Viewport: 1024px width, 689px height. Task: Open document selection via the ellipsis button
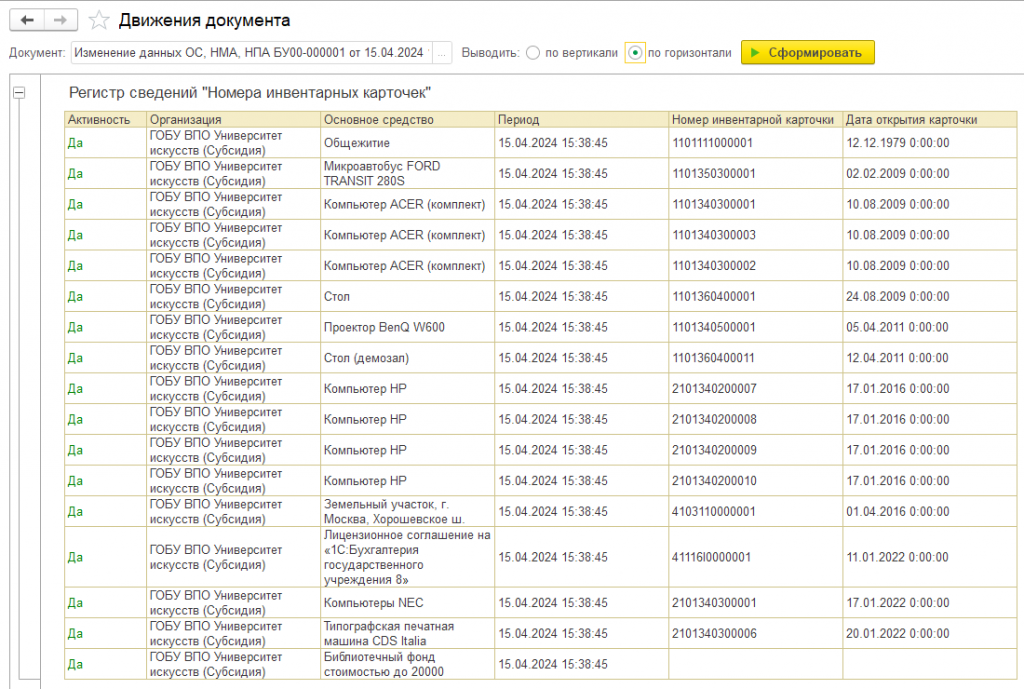442,53
